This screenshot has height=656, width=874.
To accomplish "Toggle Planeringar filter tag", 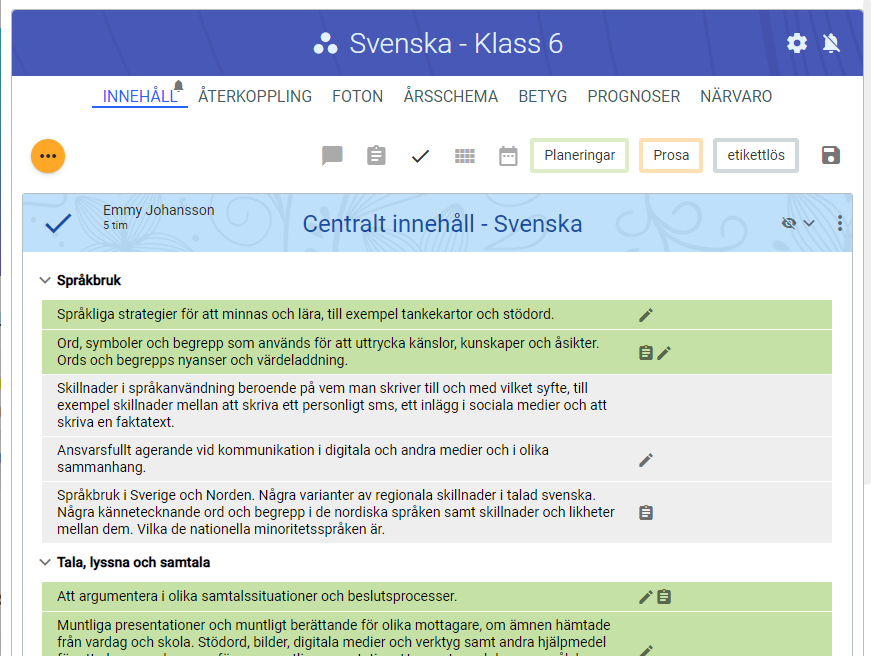I will pos(579,156).
